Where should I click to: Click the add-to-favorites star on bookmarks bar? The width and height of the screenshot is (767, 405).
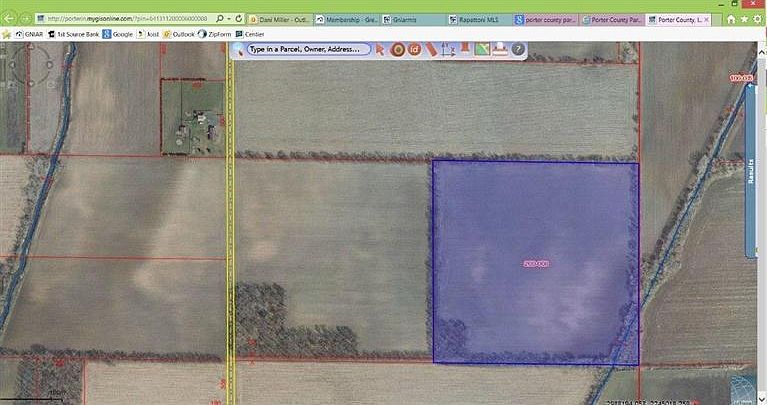click(6, 34)
